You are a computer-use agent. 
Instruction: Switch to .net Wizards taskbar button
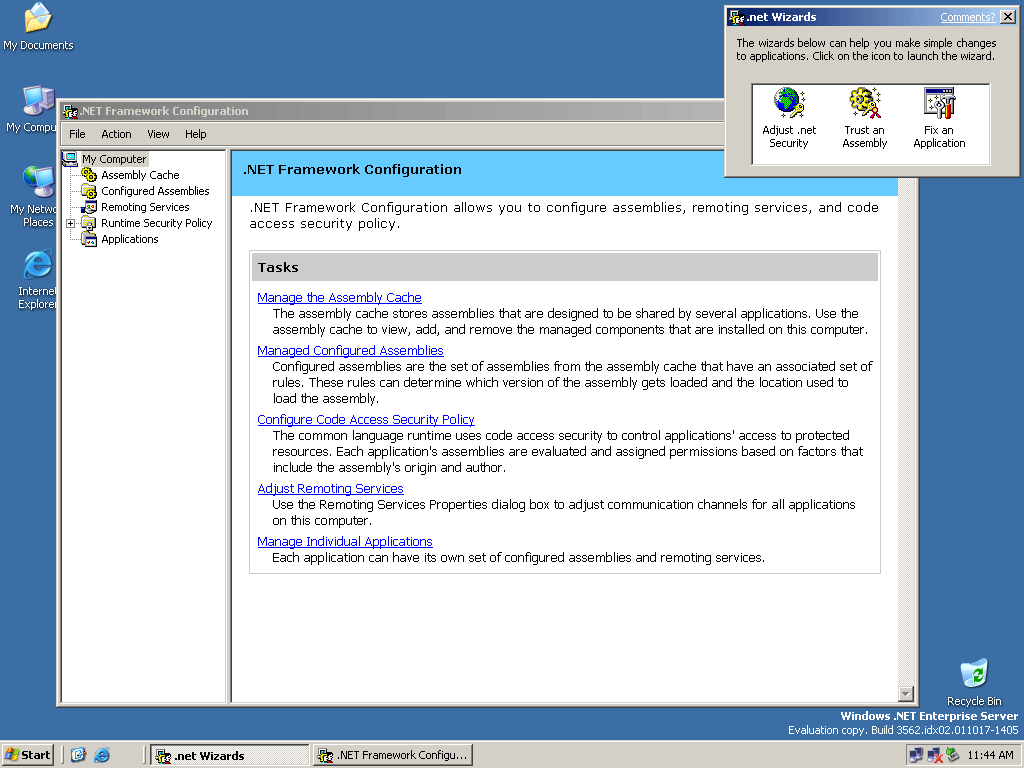click(x=230, y=756)
